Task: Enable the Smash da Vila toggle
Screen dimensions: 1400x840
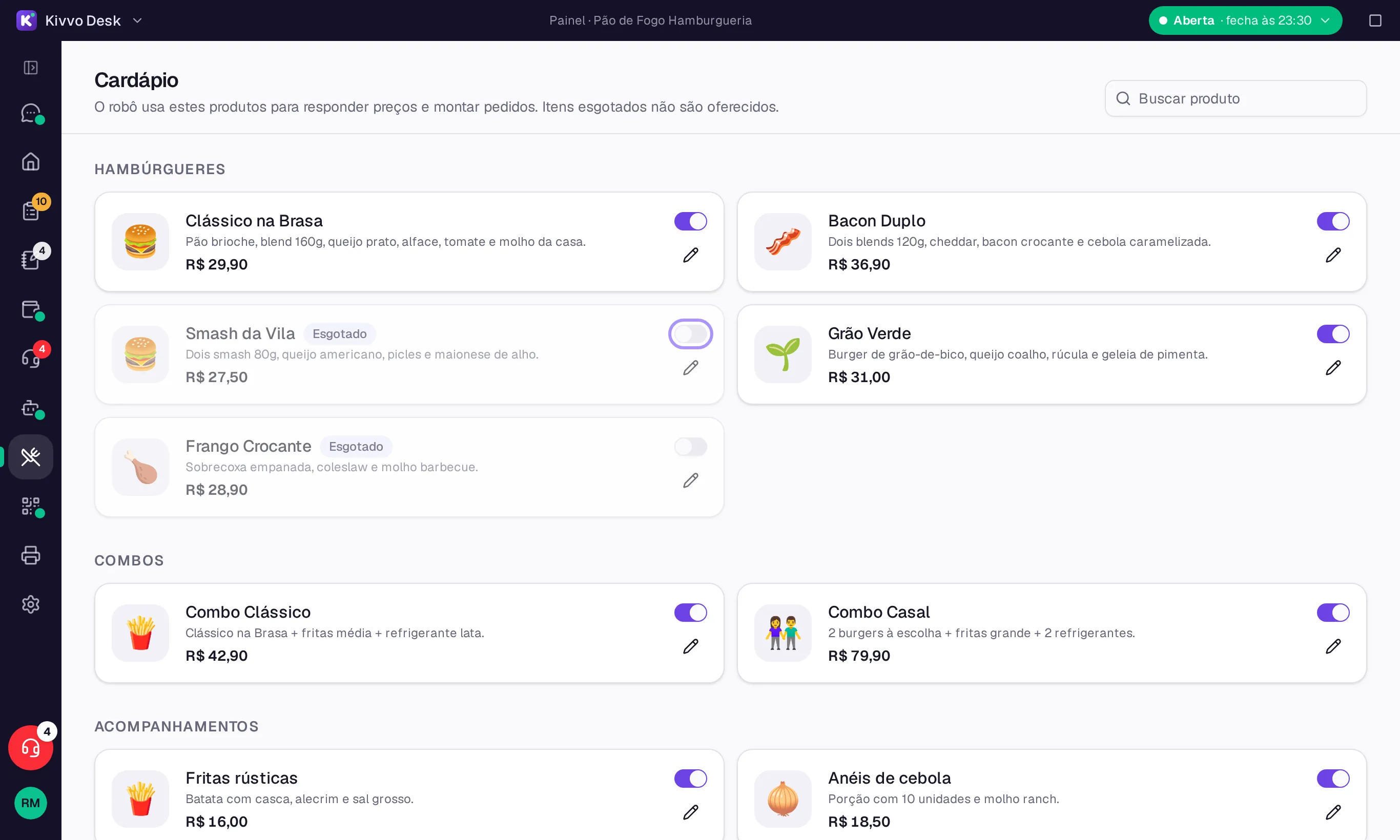Action: pyautogui.click(x=690, y=334)
